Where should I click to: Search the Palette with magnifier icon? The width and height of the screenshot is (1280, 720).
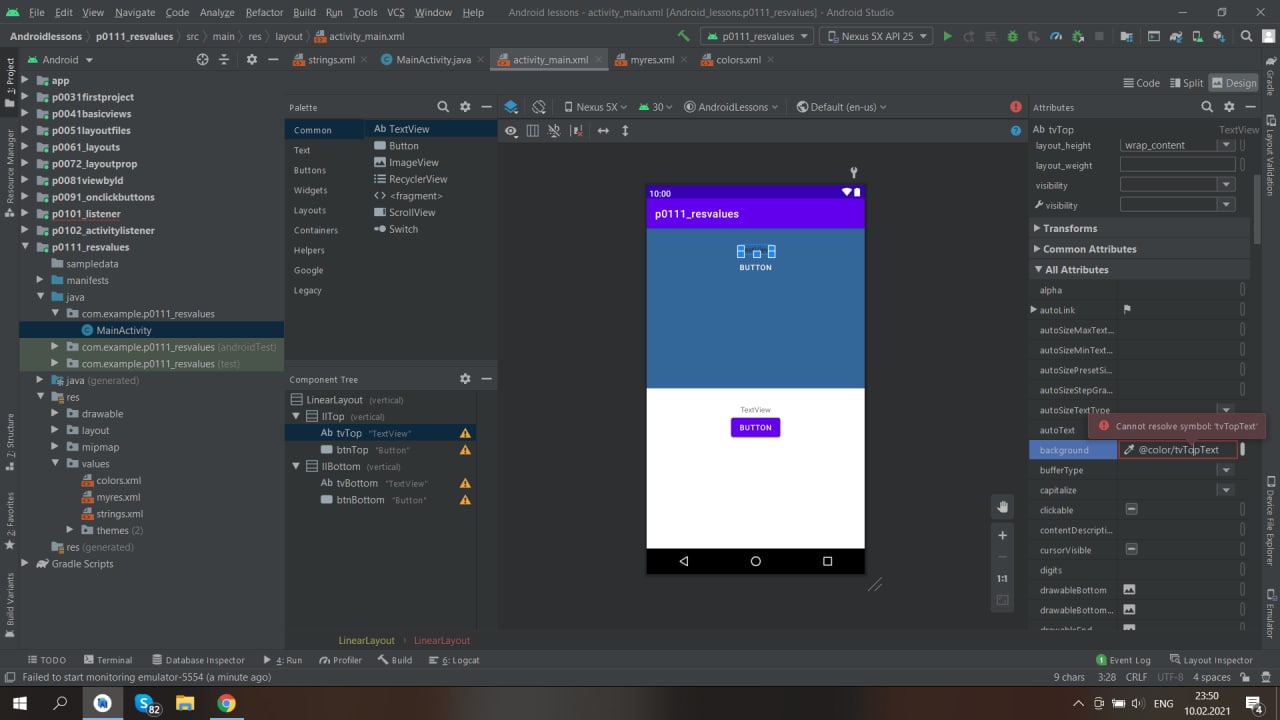[443, 107]
